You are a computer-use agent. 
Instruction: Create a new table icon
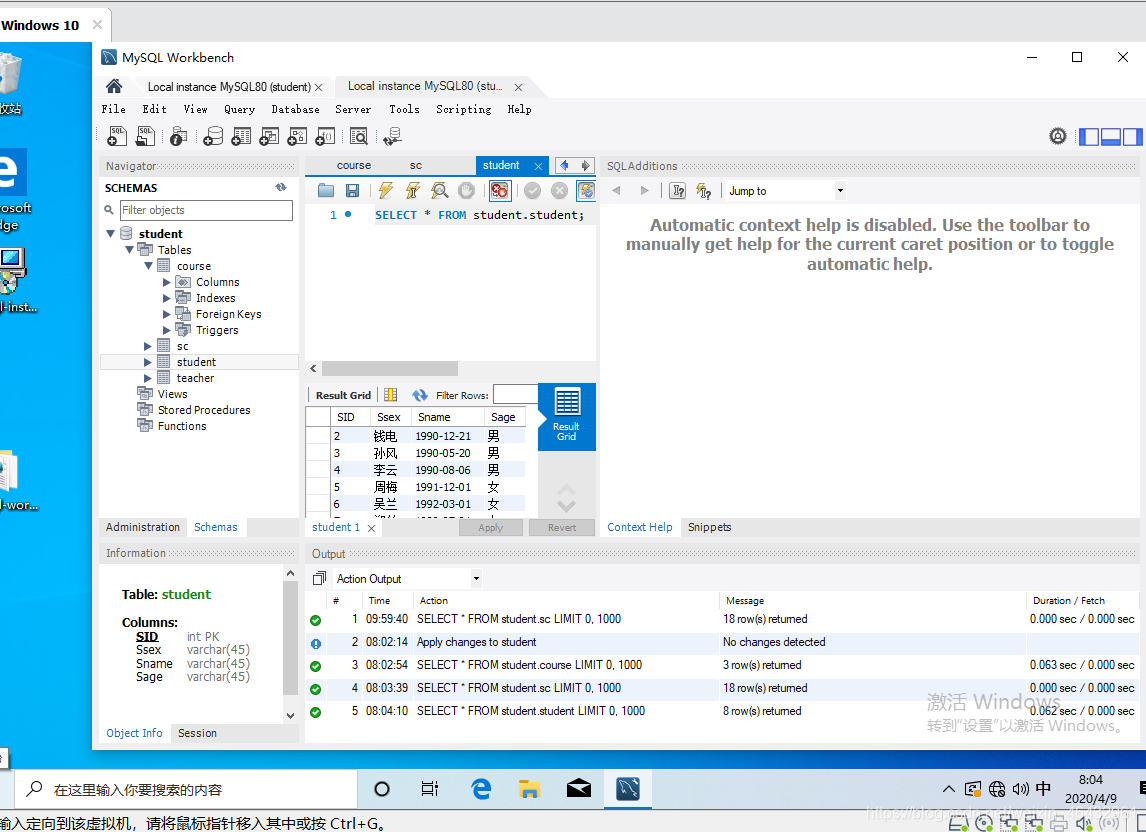(x=241, y=136)
